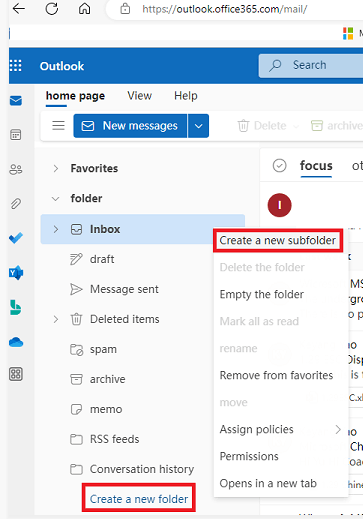This screenshot has width=363, height=519.
Task: Open the Bookings icon in sidebar
Action: [16, 307]
